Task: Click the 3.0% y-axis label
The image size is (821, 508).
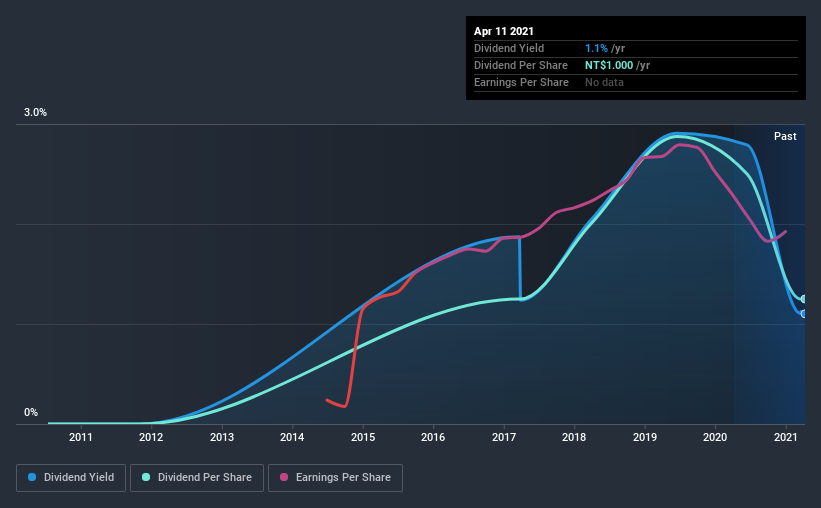Action: (x=35, y=113)
